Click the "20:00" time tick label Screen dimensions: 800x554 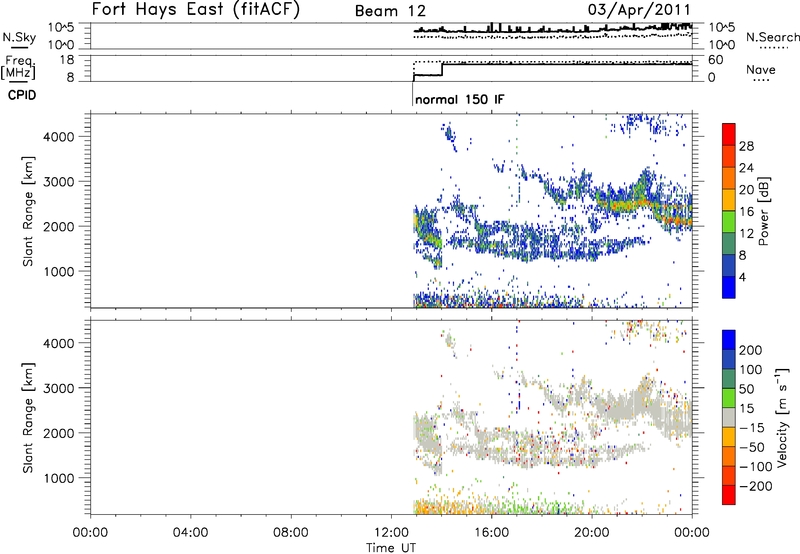(x=591, y=533)
